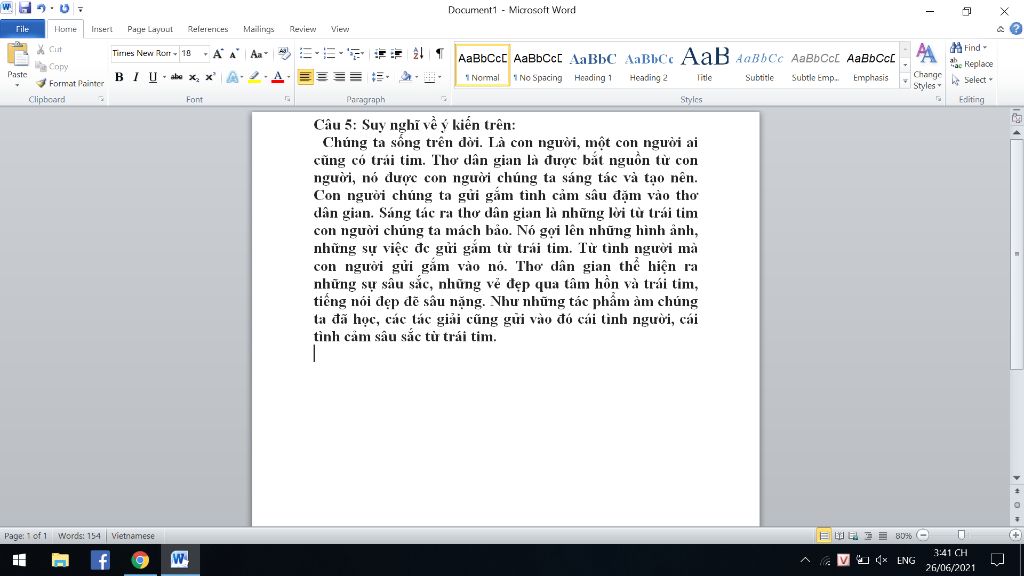Viewport: 1024px width, 576px height.
Task: Toggle Subscript formatting
Action: point(193,77)
